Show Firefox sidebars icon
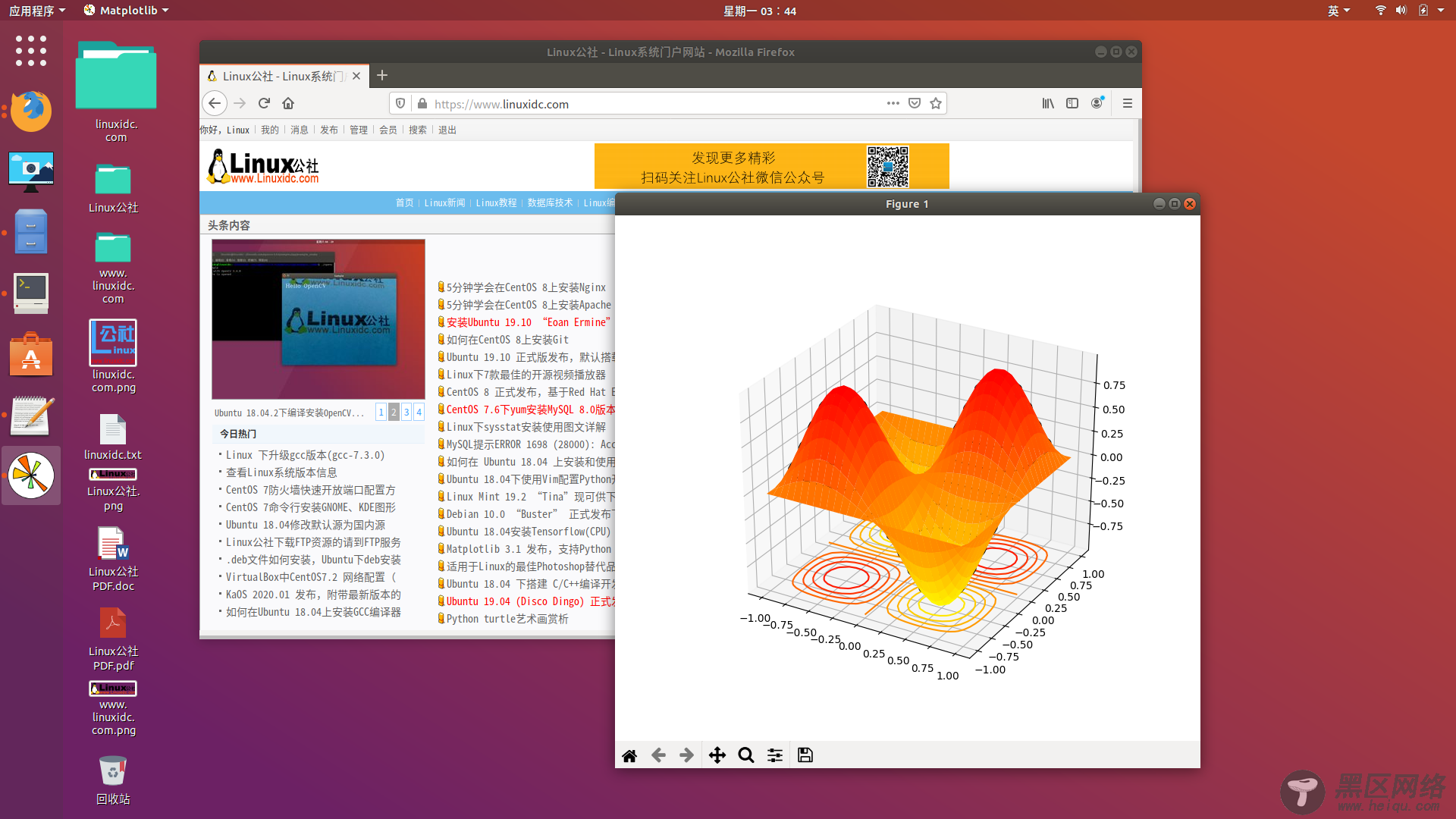The width and height of the screenshot is (1456, 819). (1072, 103)
